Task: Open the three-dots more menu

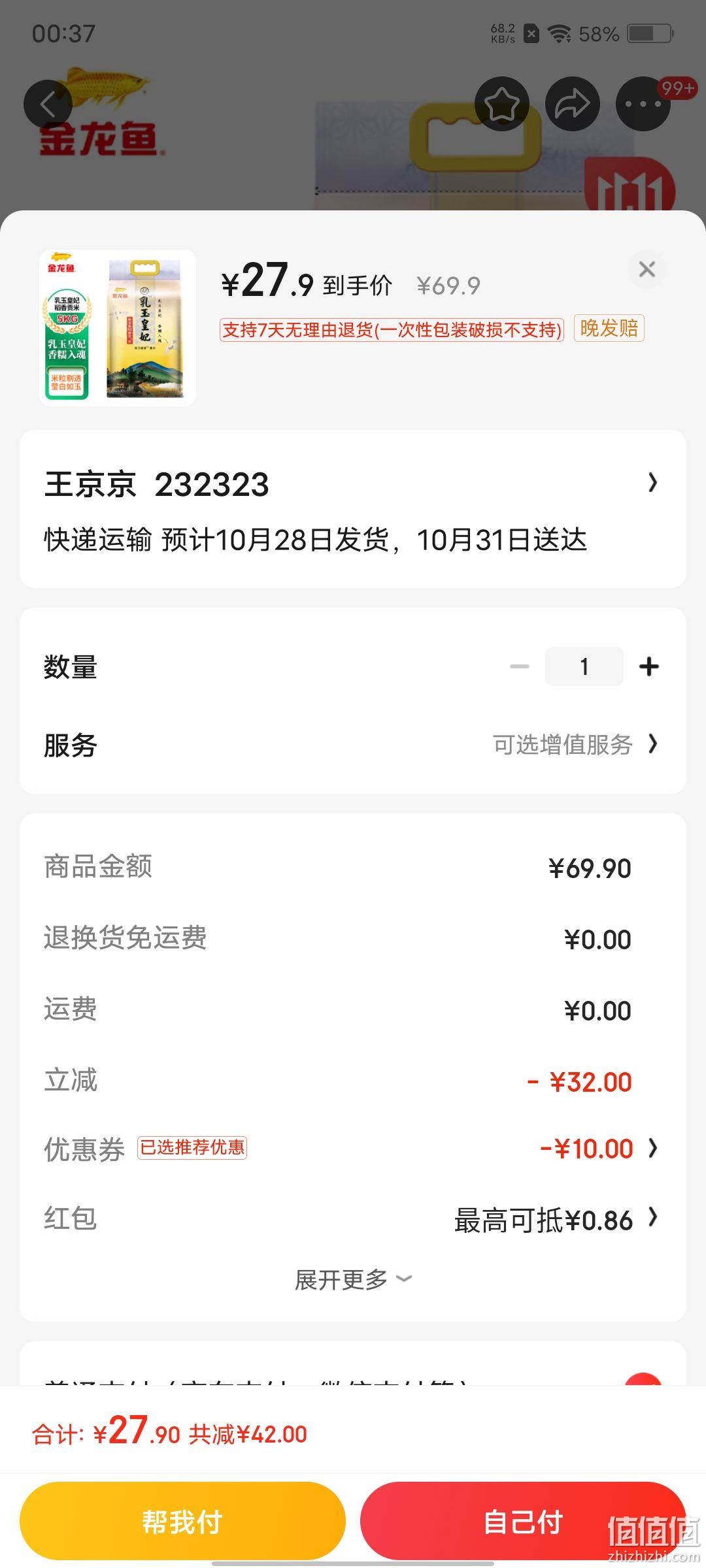Action: tap(643, 104)
